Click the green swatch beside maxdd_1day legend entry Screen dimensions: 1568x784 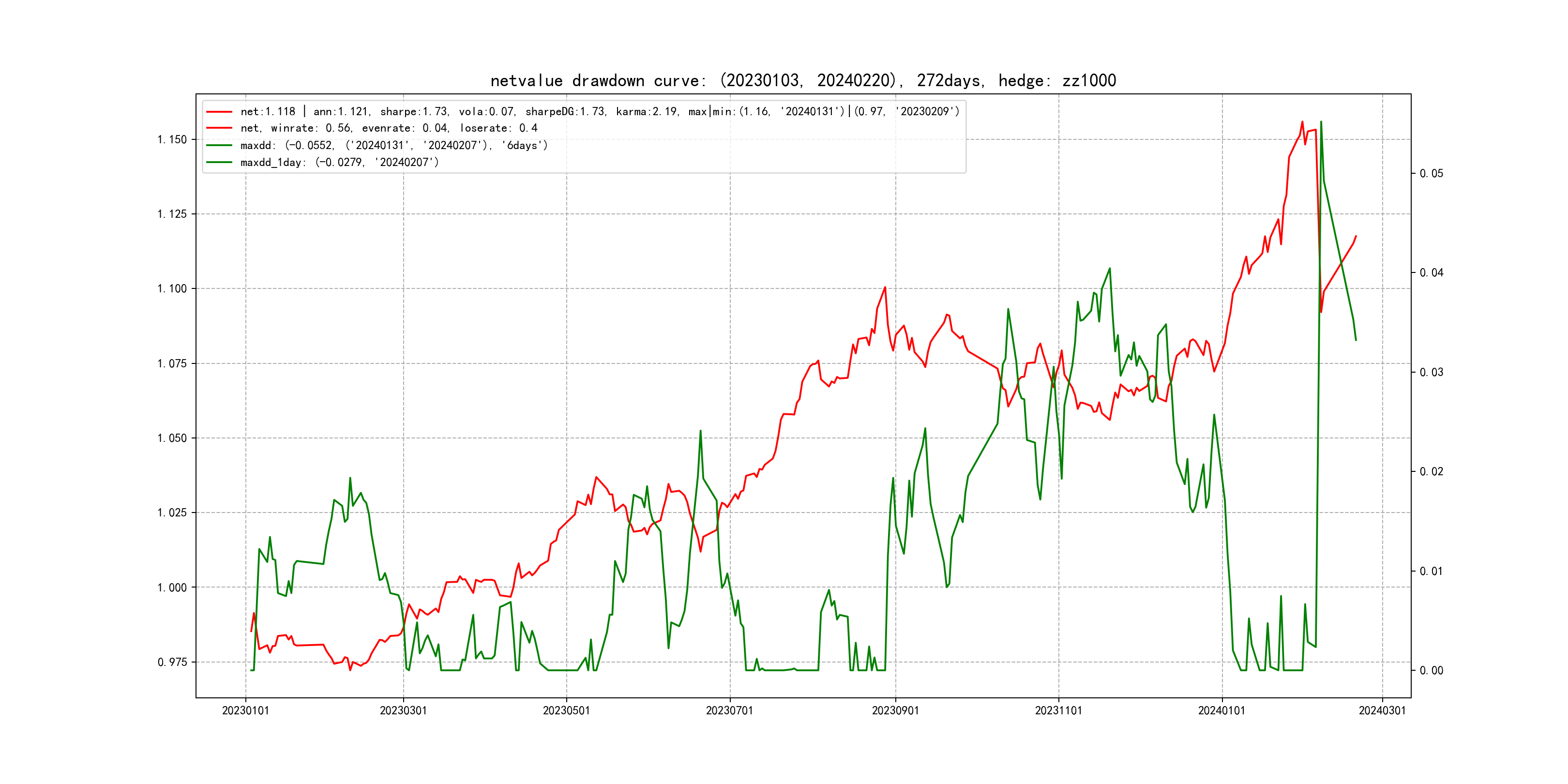[x=219, y=163]
